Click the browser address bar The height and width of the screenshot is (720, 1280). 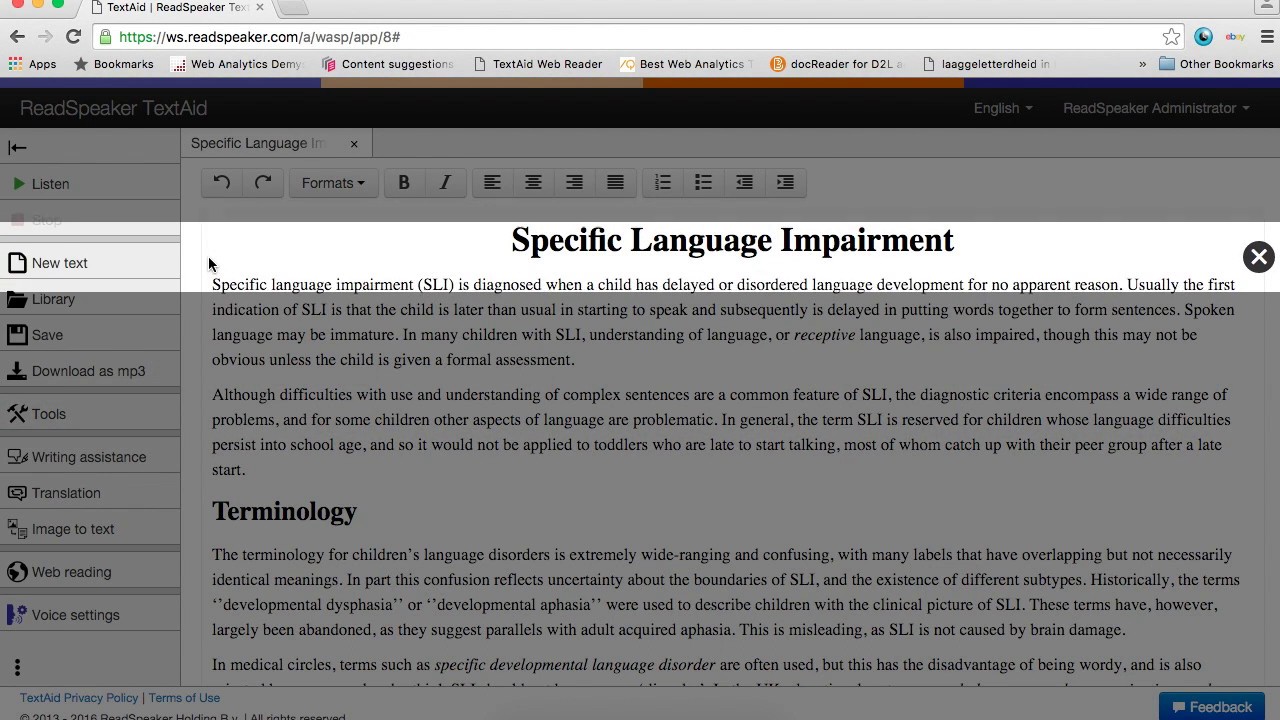[x=638, y=37]
